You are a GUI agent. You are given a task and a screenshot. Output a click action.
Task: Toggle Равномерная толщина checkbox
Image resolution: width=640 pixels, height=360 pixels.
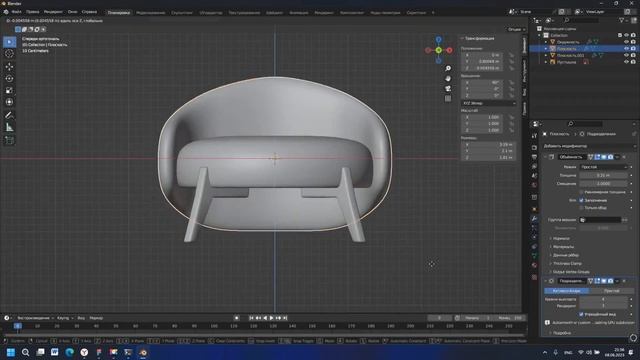coord(581,192)
